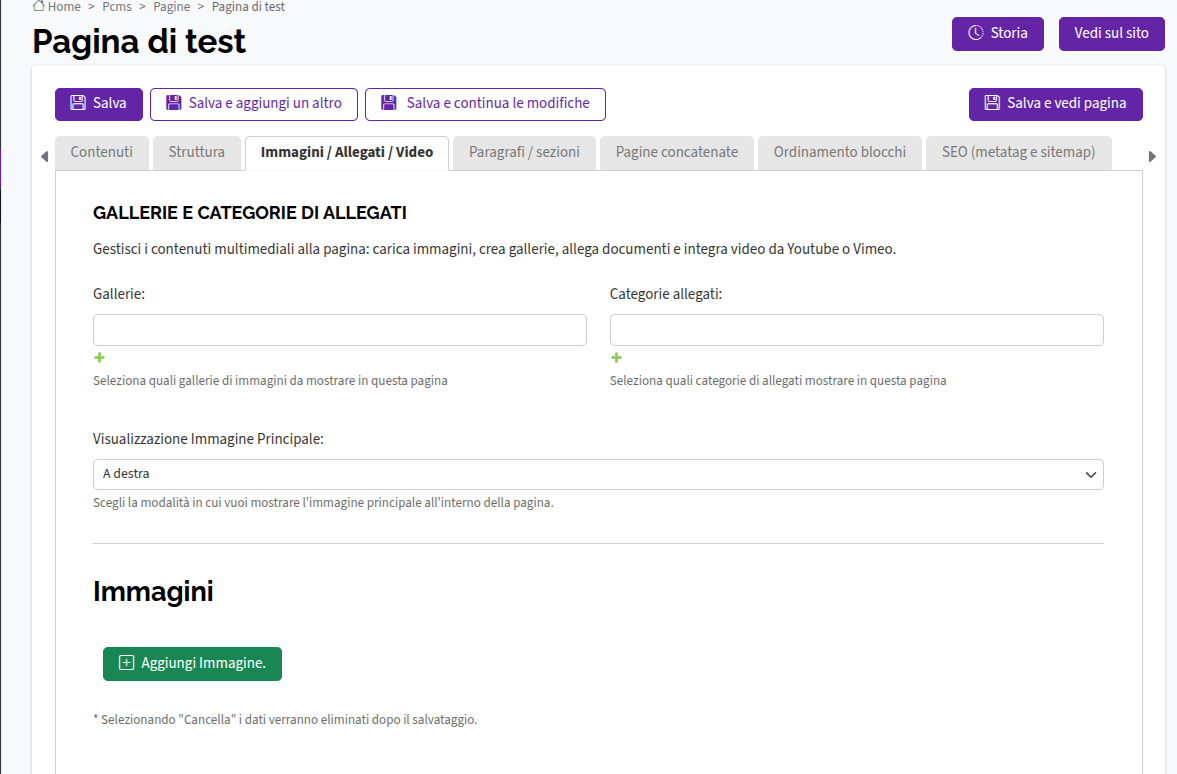Viewport: 1177px width, 774px height.
Task: Click the 'Pagina di test' breadcrumb text
Action: pyautogui.click(x=248, y=7)
